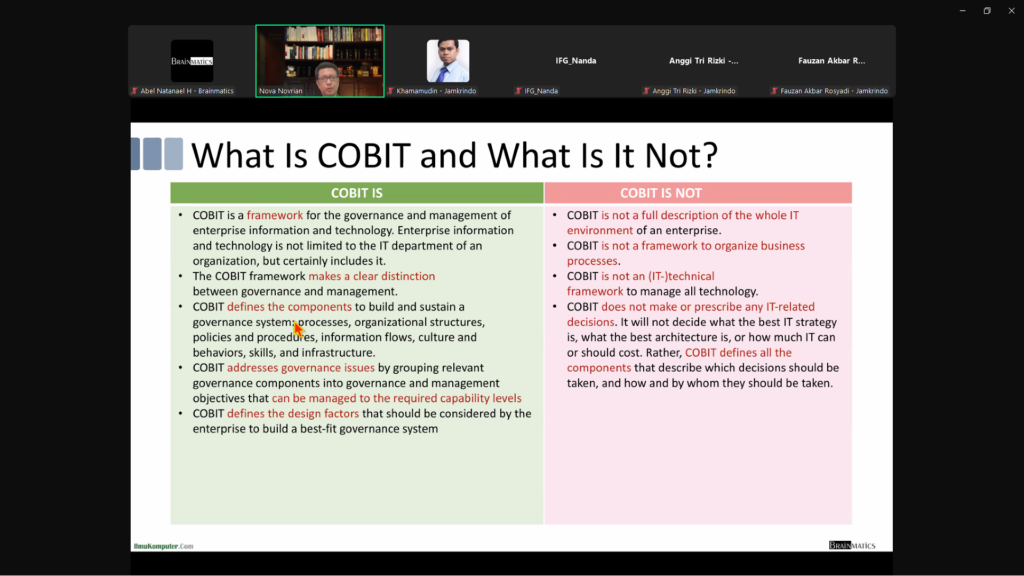Screen dimensions: 1024x576
Task: Select the Anggi Tri Rizki participant tile
Action: point(704,60)
